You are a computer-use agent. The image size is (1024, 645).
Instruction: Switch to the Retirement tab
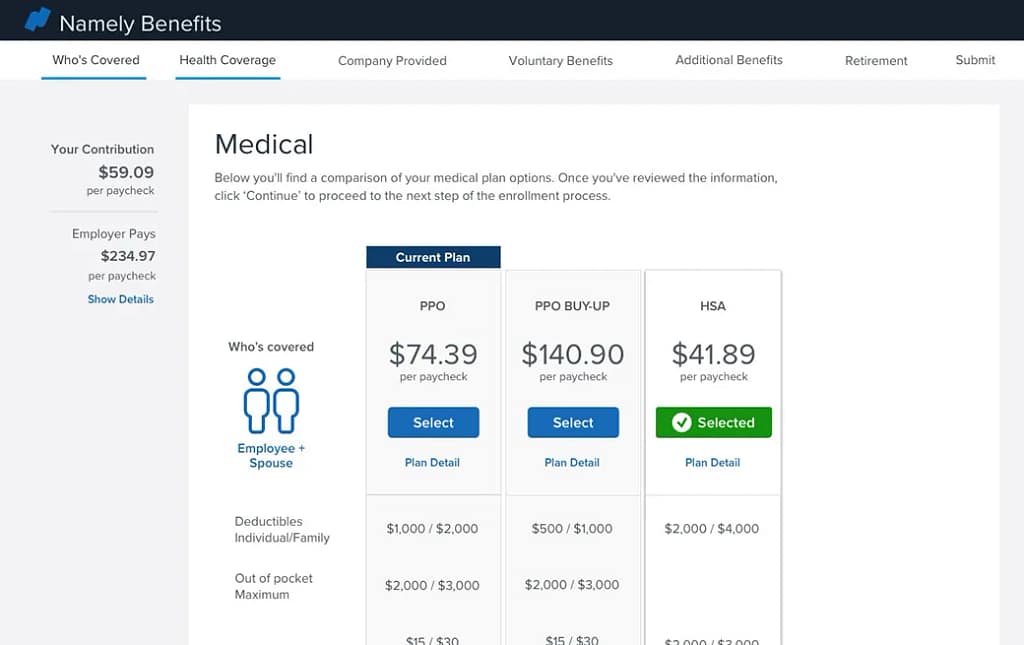pyautogui.click(x=876, y=61)
